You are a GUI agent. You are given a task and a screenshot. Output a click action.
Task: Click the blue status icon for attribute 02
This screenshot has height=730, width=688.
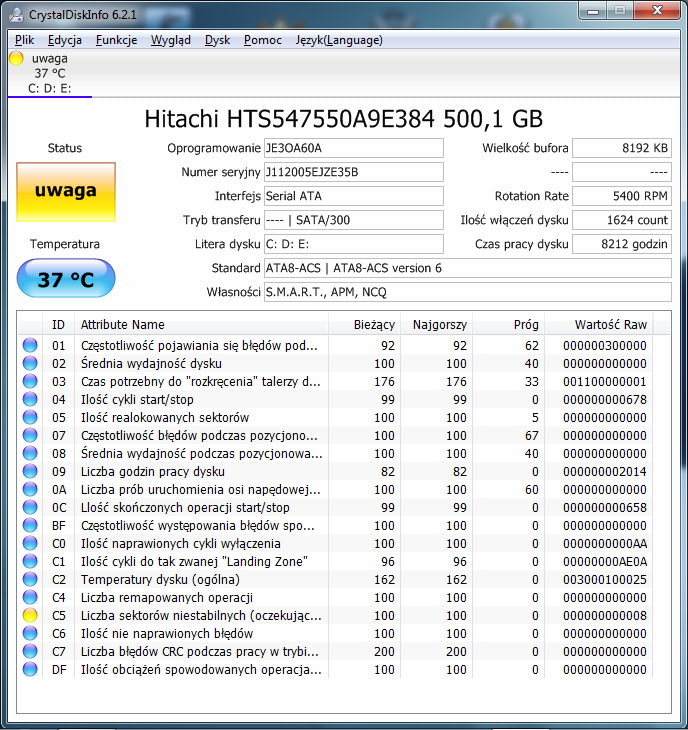click(30, 363)
